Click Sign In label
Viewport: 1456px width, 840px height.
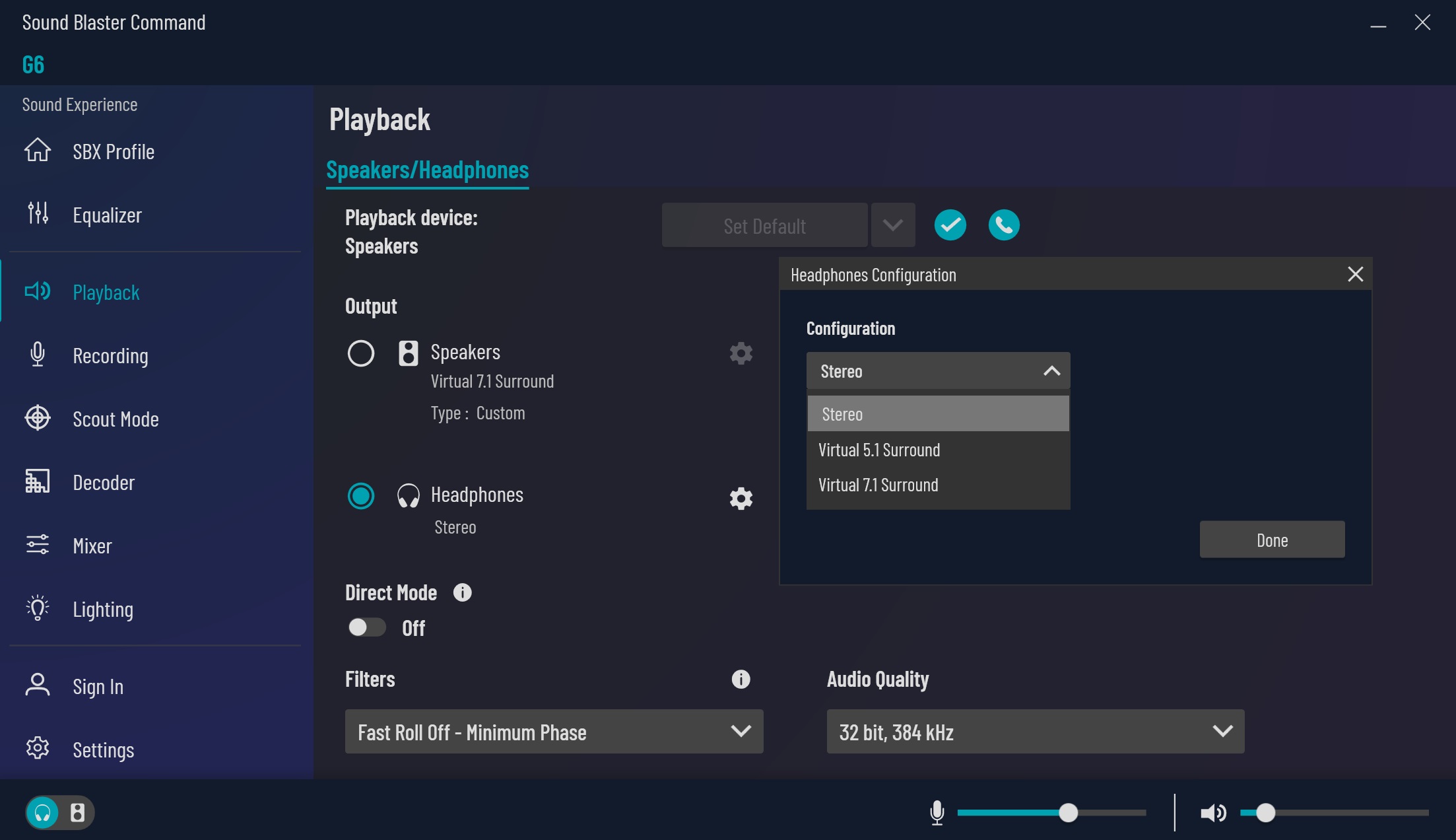98,687
